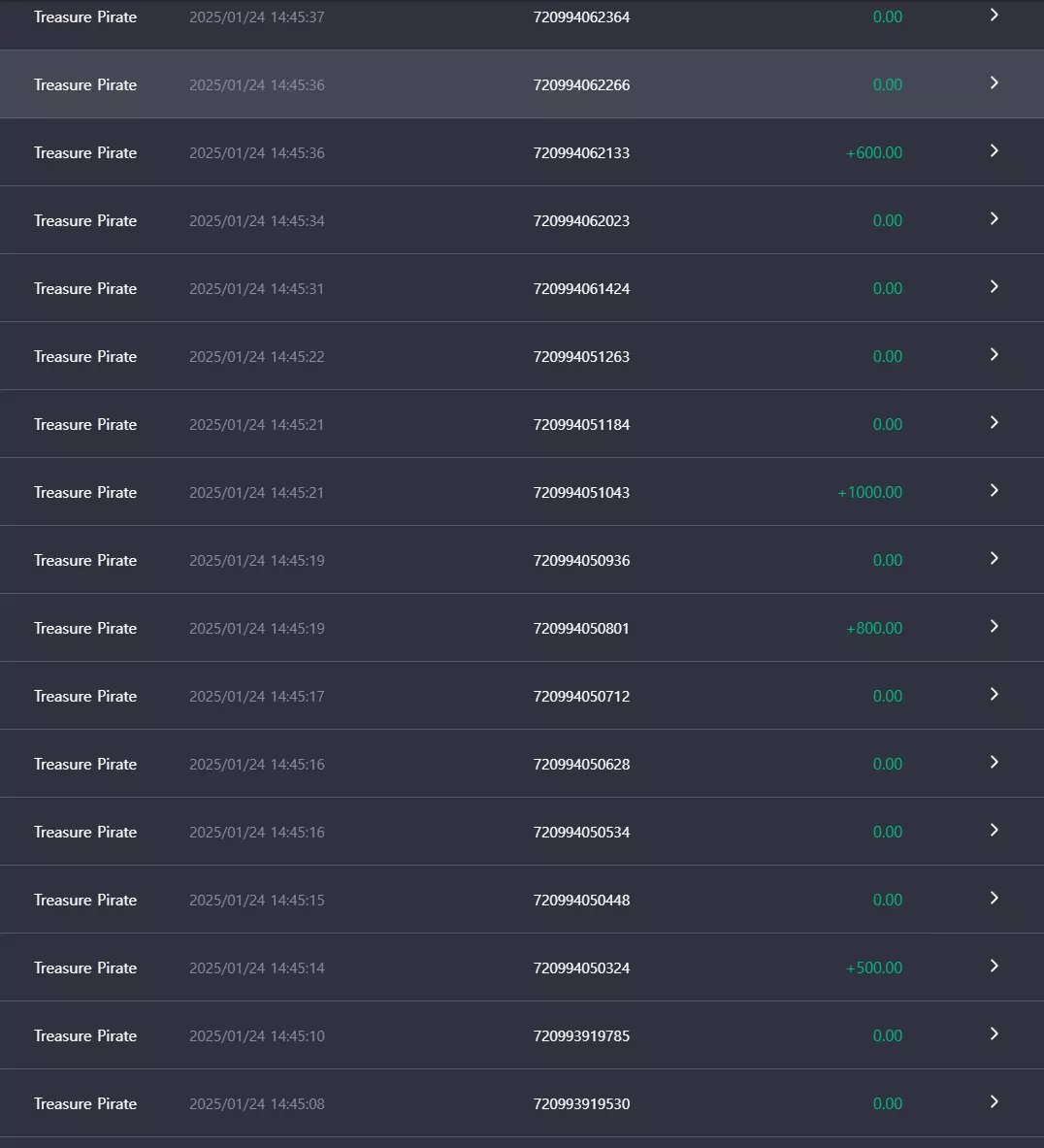Click Treasure Pirate entry at 14:45:15
The width and height of the screenshot is (1044, 1148).
click(522, 899)
